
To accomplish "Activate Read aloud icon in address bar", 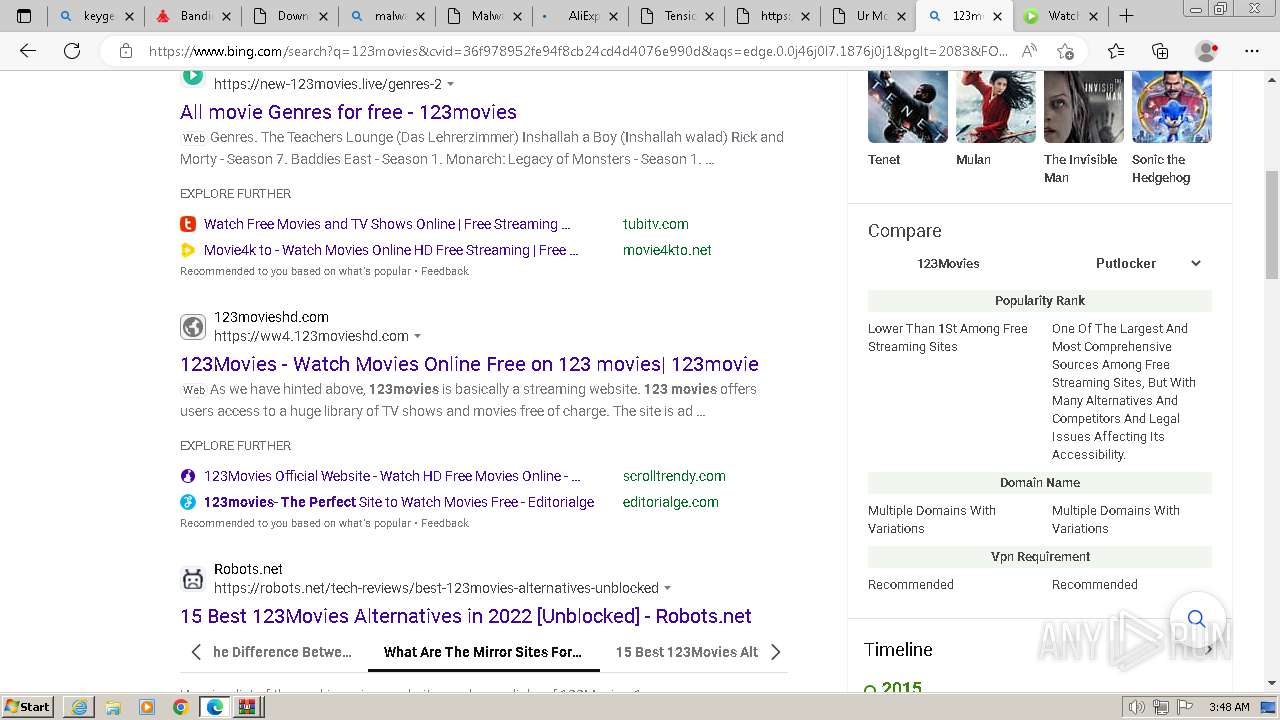I will tap(1029, 51).
